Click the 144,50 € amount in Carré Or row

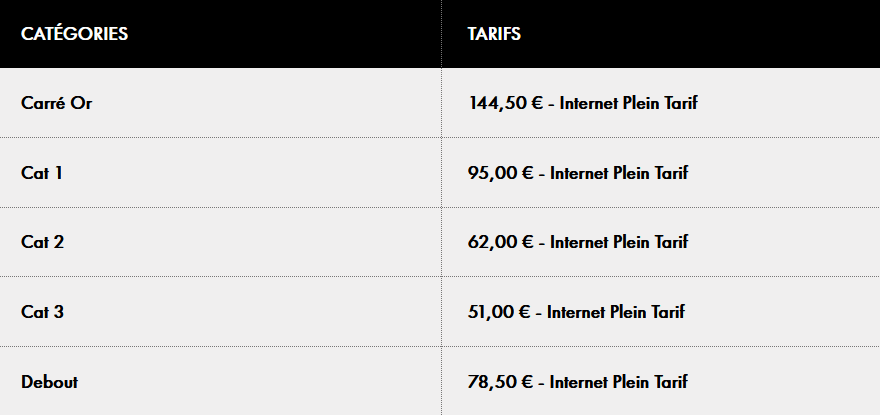click(505, 103)
